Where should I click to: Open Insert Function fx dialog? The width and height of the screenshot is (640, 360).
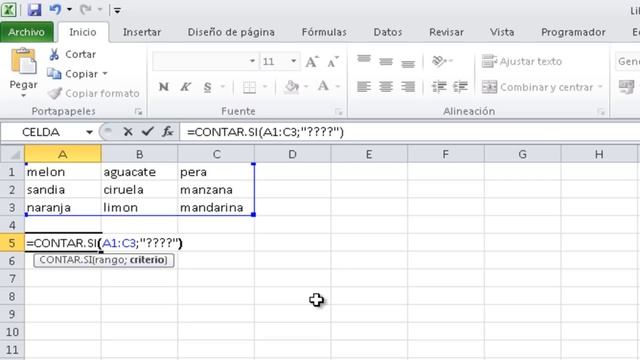(x=167, y=132)
